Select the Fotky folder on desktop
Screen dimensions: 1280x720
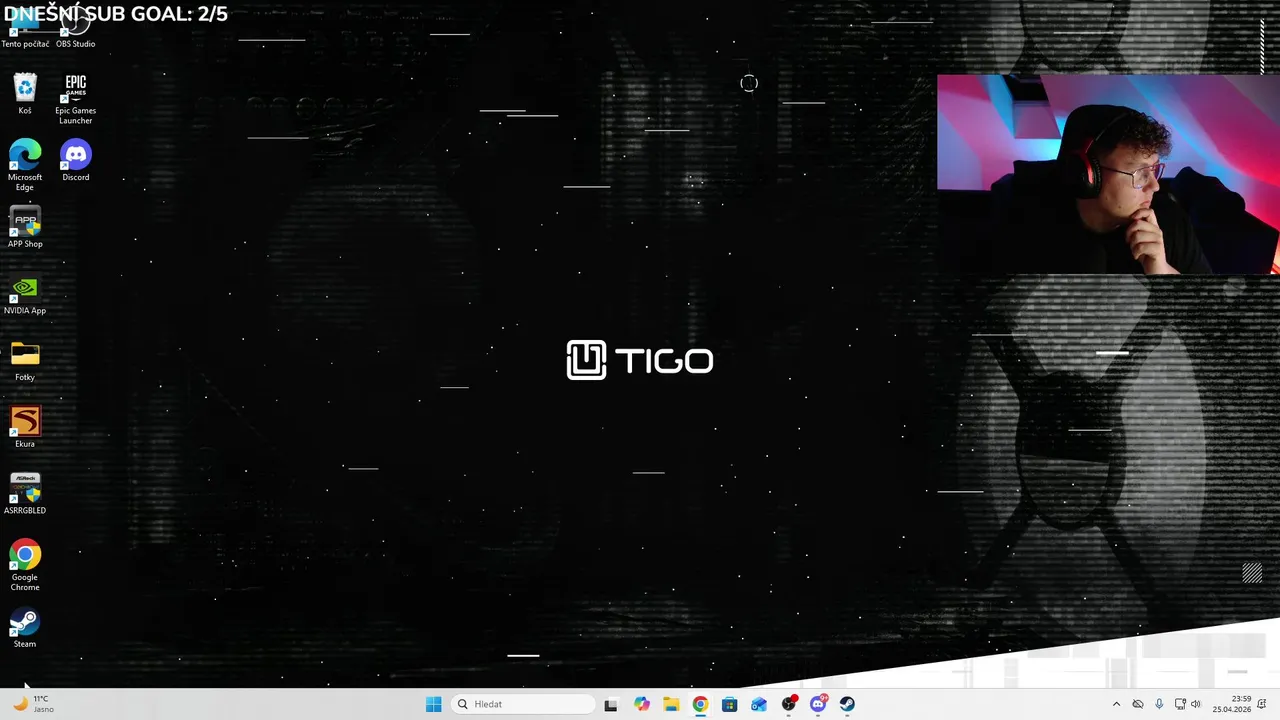25,361
